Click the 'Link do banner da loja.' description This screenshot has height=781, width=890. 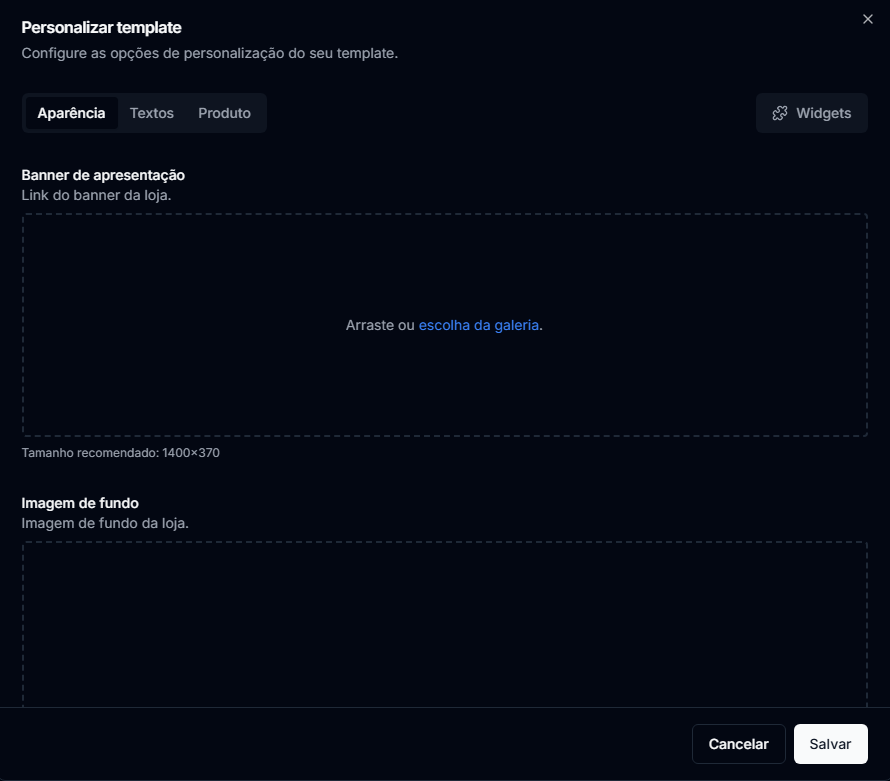(96, 195)
